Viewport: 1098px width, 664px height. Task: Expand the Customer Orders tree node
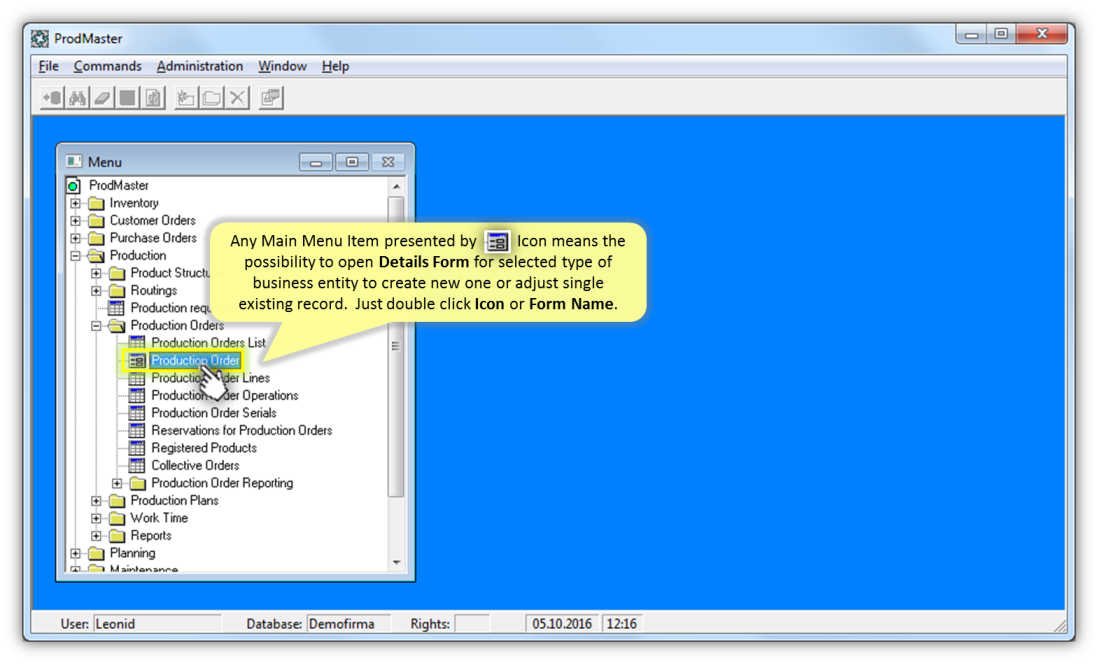click(x=76, y=221)
